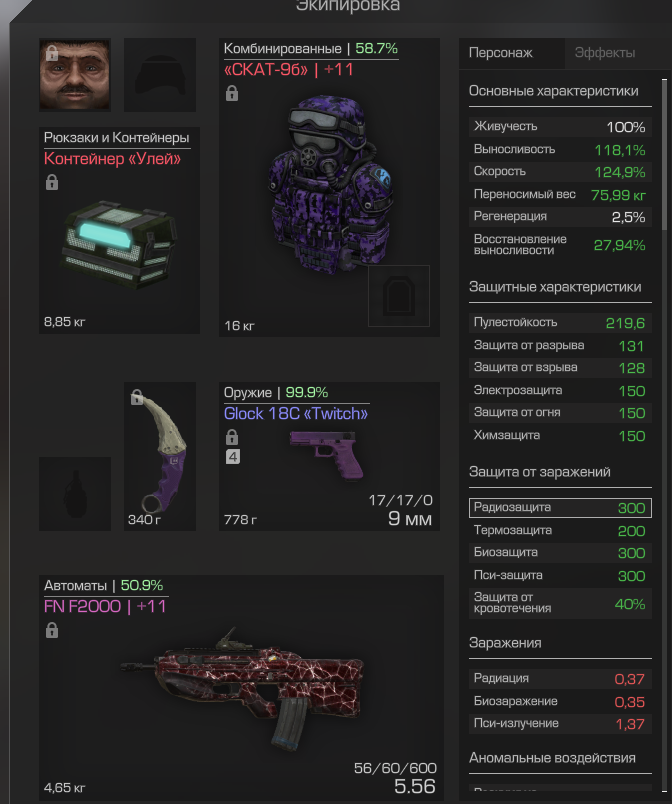Click the lock icon on Glock 18C
Viewport: 672px width, 804px height.
click(x=232, y=437)
